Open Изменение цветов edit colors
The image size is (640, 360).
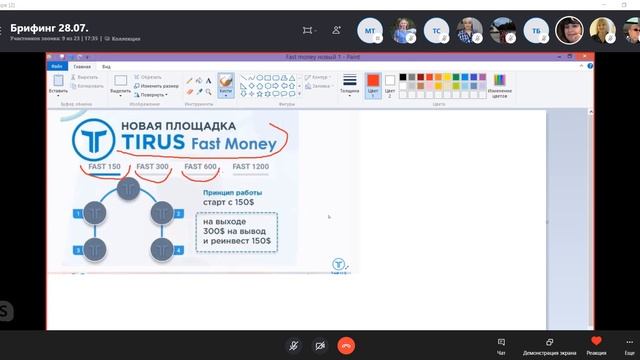[x=500, y=85]
